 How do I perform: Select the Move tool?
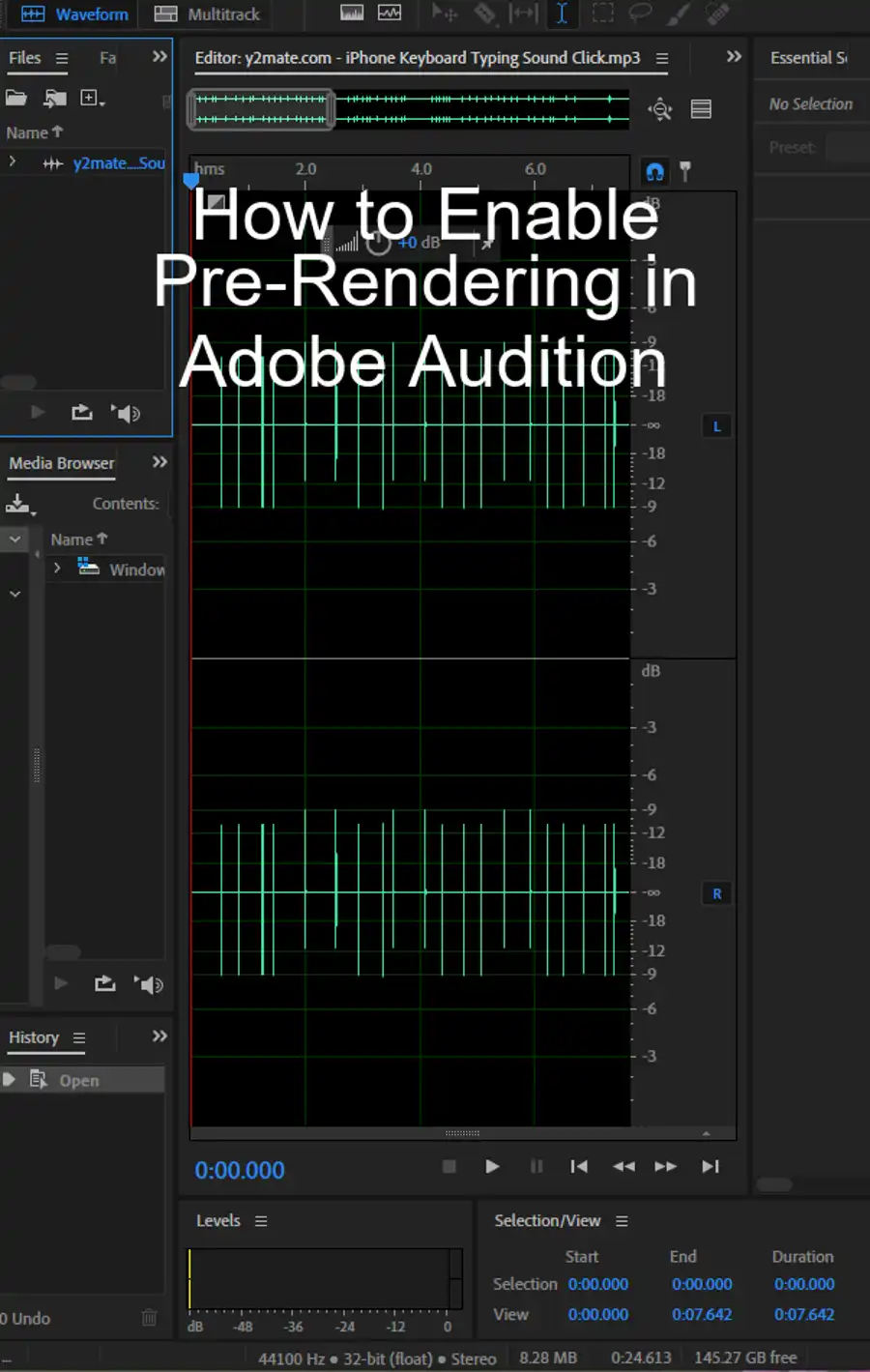click(x=445, y=14)
